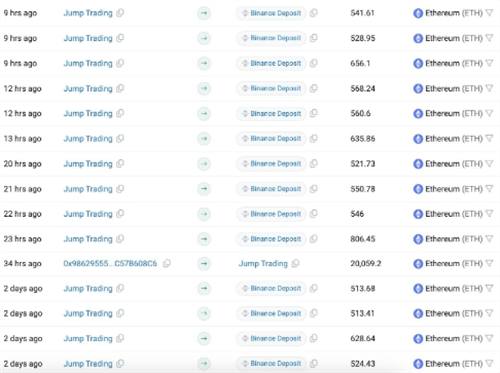Screen dimensions: 500x373
Task: Open Jump Trading sender in 560.6 row
Action: click(88, 114)
